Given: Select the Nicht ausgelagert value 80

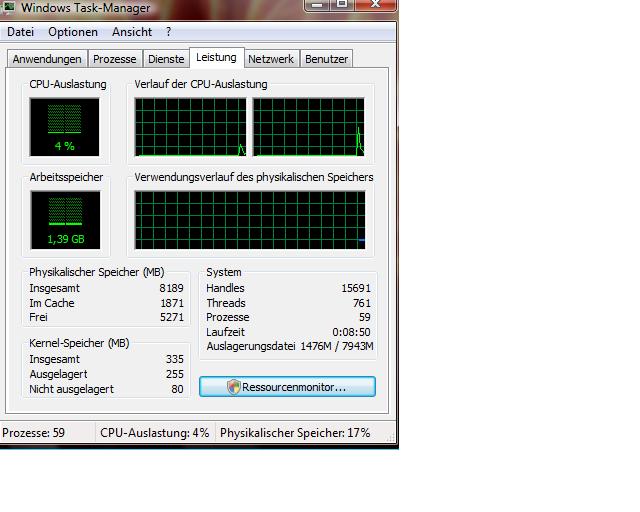Looking at the screenshot, I should [177, 389].
